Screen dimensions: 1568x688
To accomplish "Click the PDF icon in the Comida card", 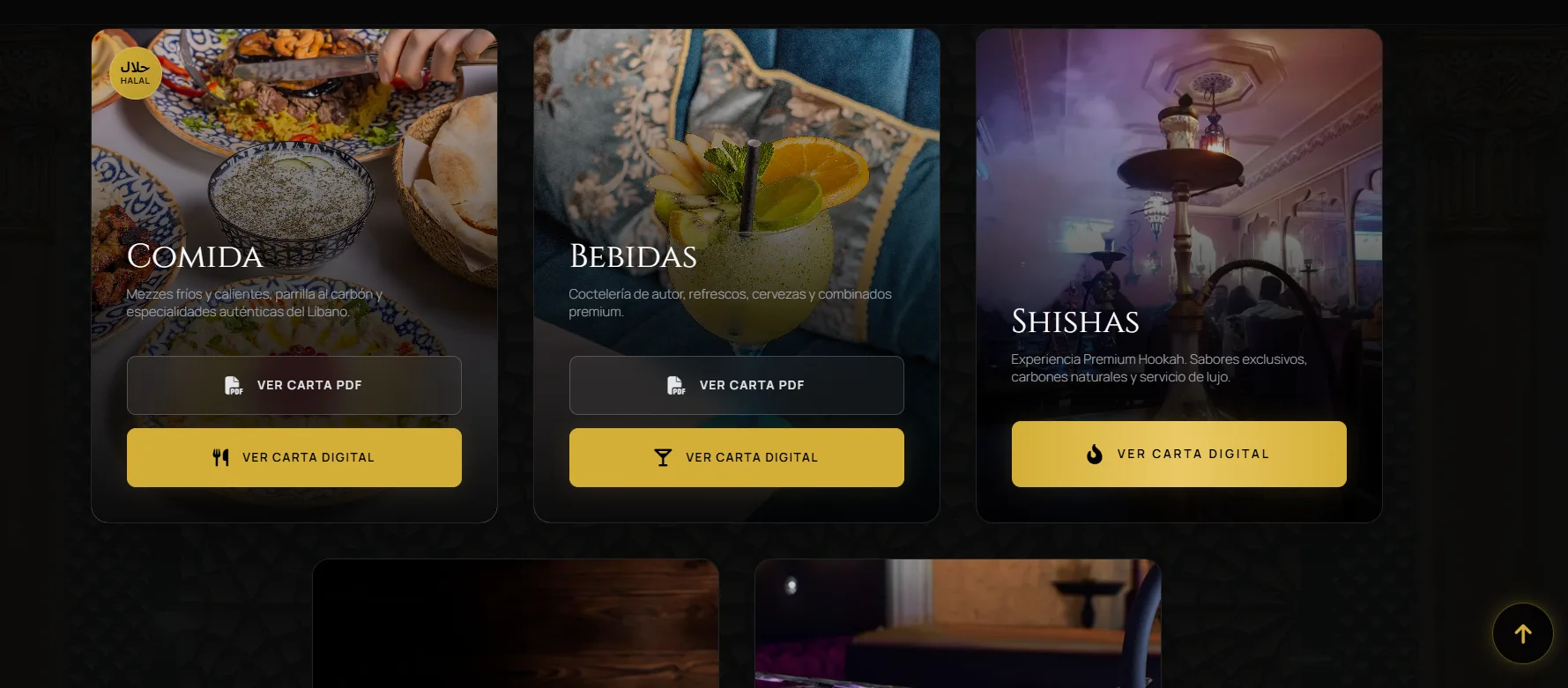I will [x=234, y=385].
